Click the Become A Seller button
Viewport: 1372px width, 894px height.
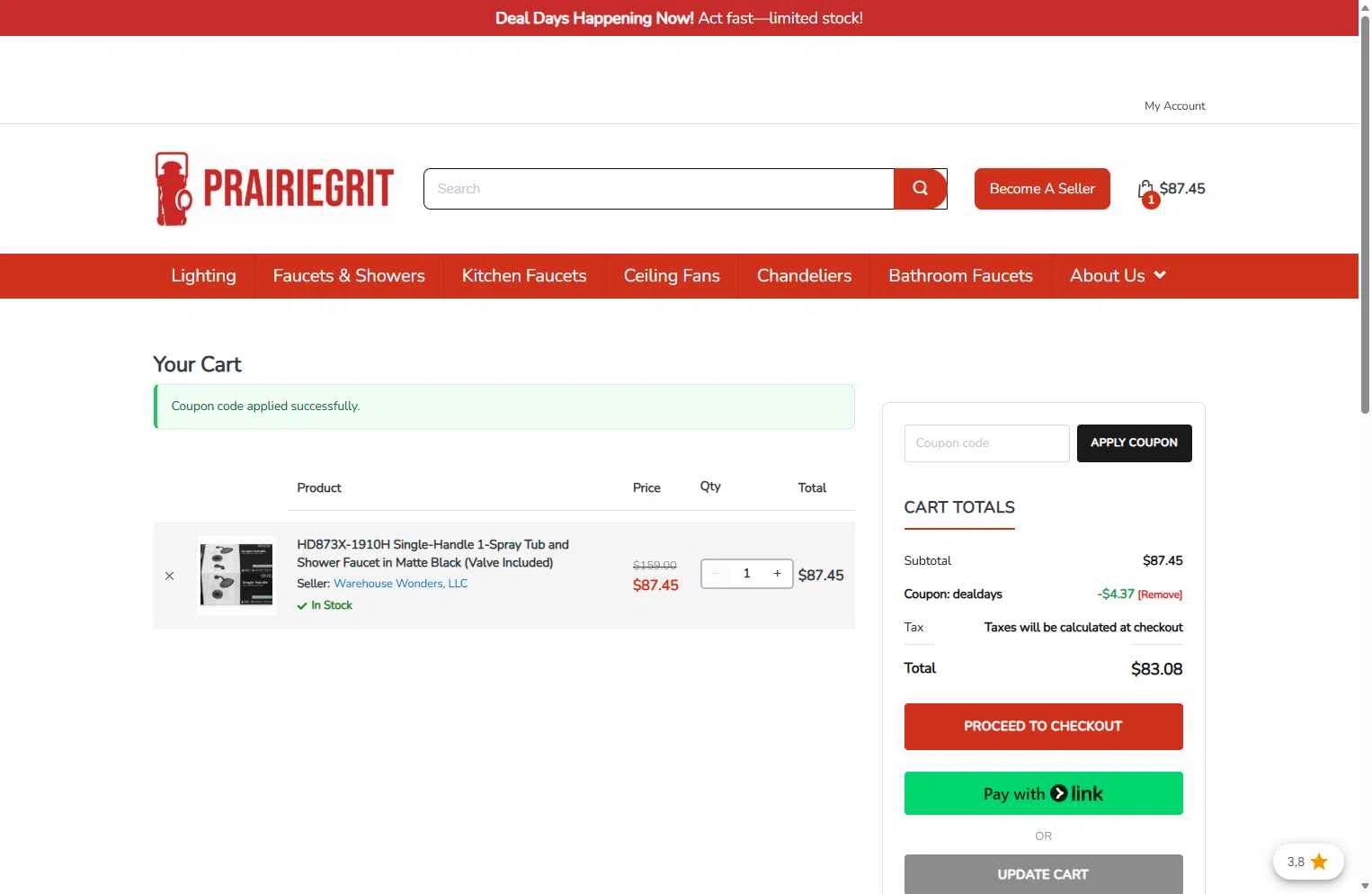pos(1042,189)
